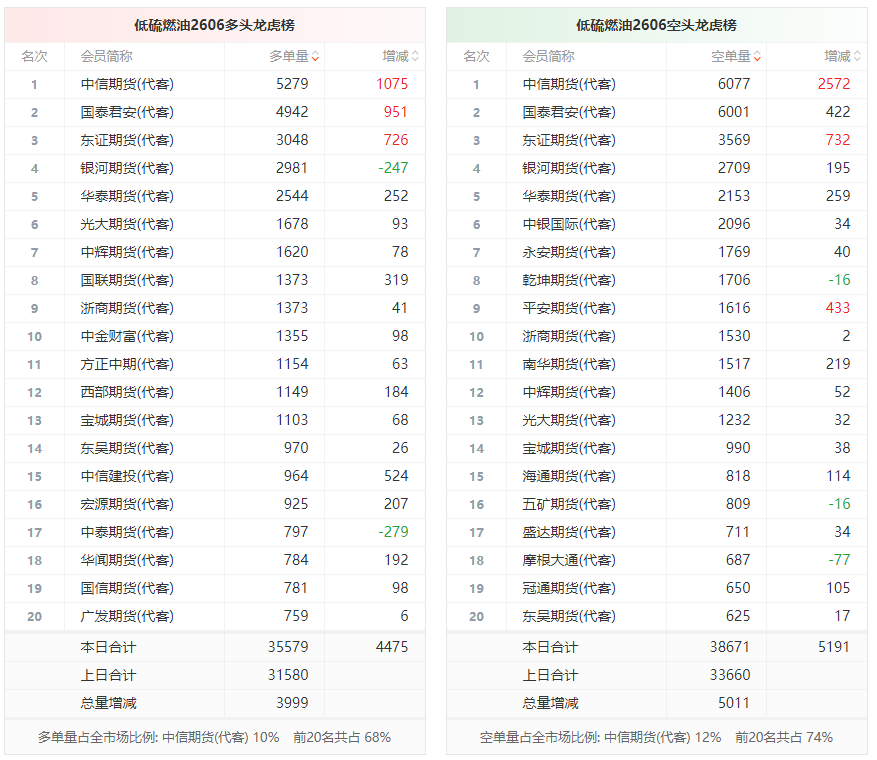Viewport: 877px width, 760px height.
Task: Select 中银国际(代客) row
Action: point(657,224)
